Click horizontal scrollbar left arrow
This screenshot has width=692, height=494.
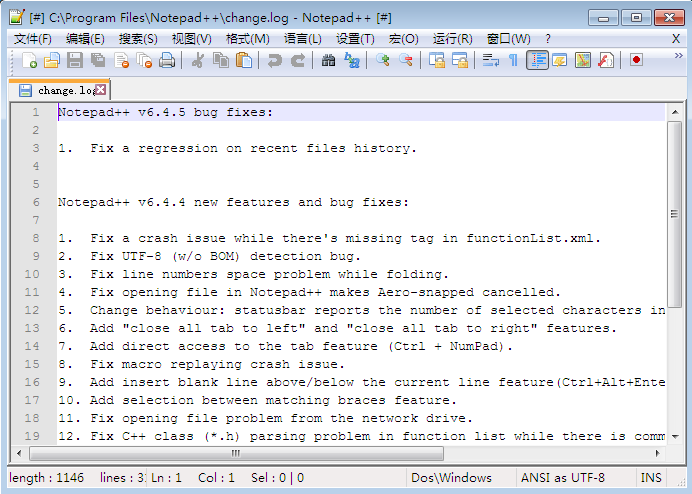[x=19, y=453]
